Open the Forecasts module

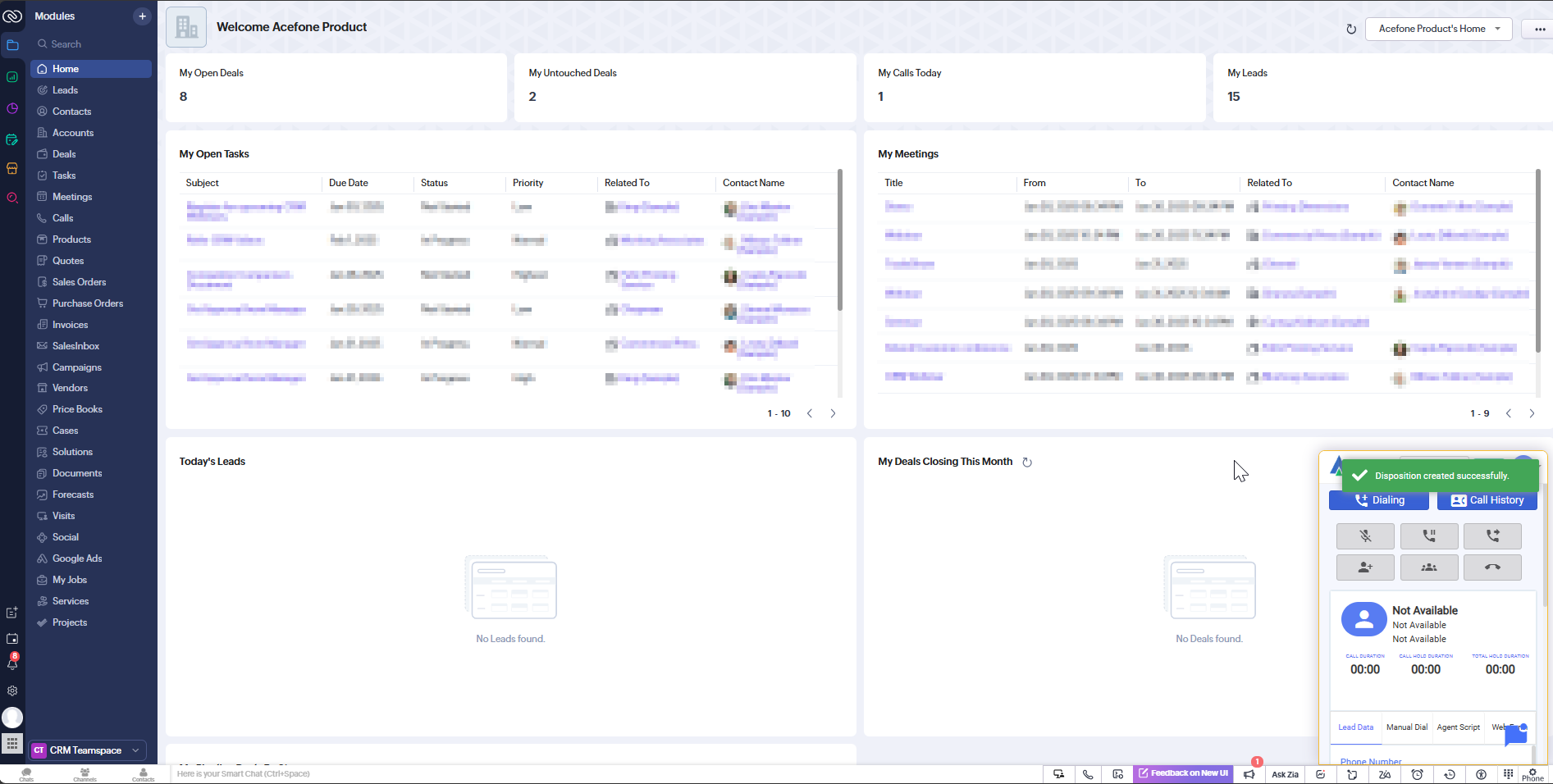pyautogui.click(x=91, y=495)
